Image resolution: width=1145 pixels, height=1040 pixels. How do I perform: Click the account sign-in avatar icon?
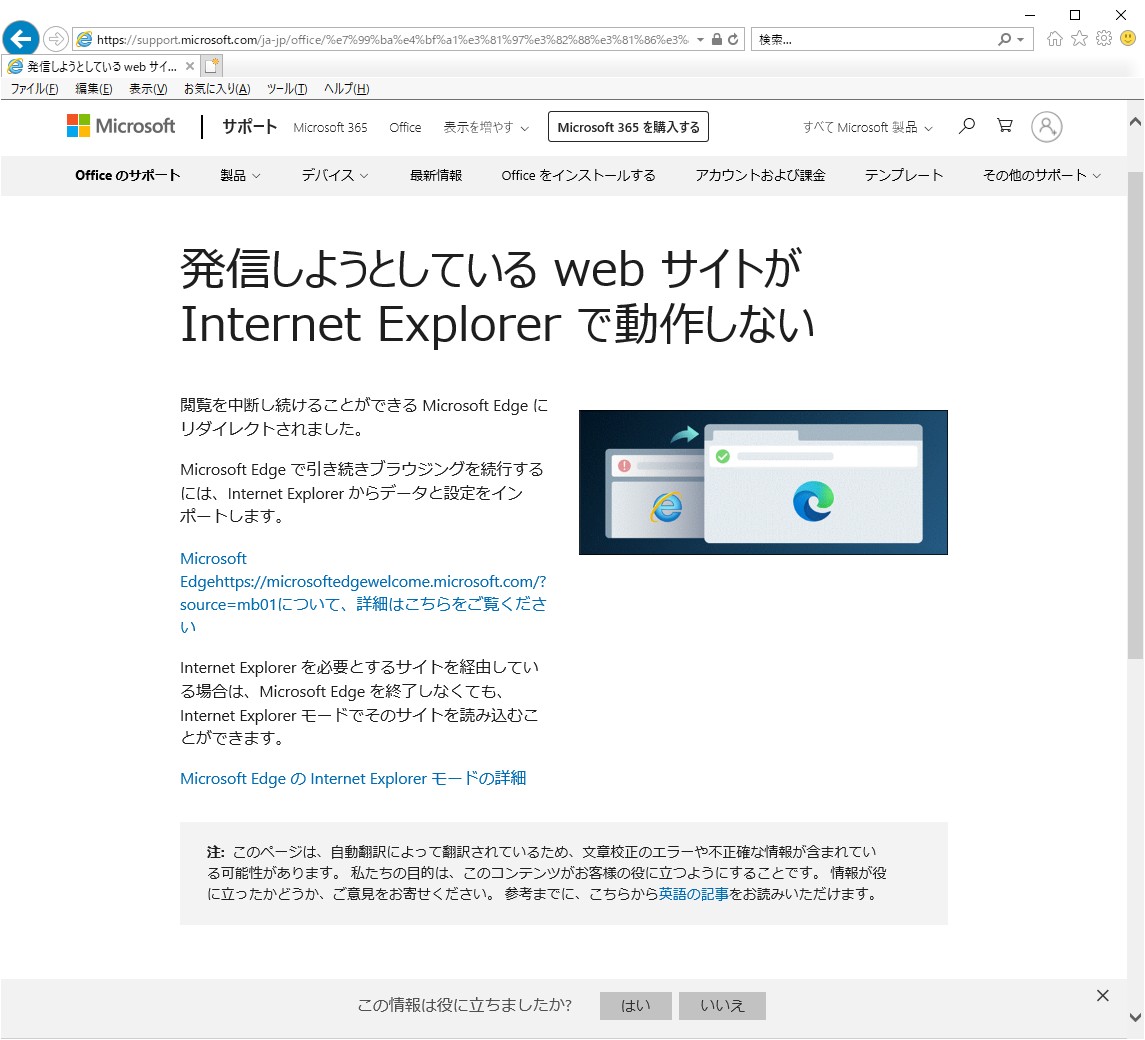click(1046, 126)
